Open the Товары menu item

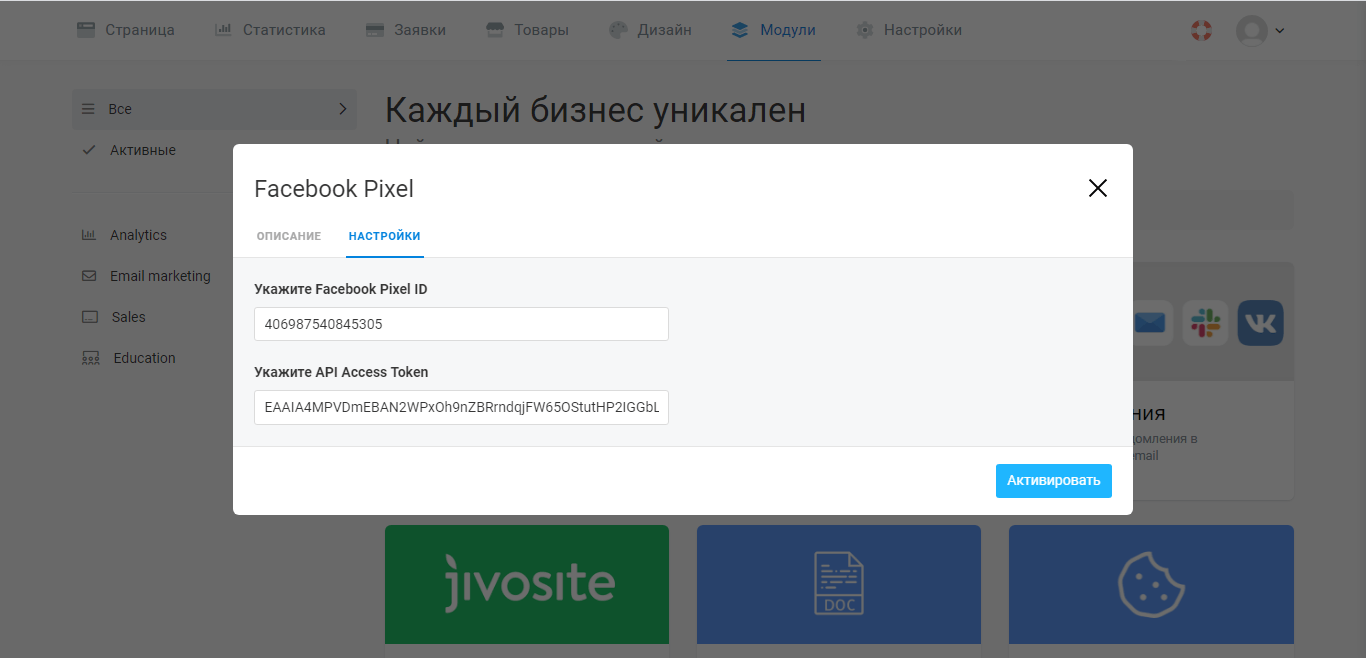click(528, 30)
